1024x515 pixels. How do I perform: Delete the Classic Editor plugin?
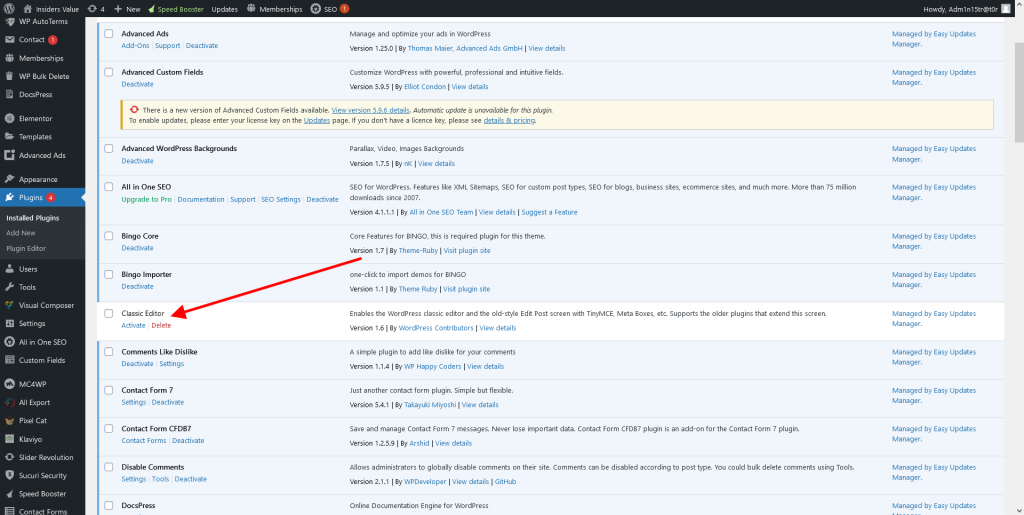[161, 326]
